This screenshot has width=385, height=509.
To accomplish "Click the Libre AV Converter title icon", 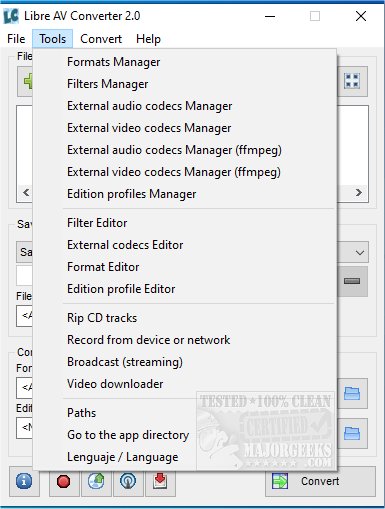I will click(x=11, y=16).
